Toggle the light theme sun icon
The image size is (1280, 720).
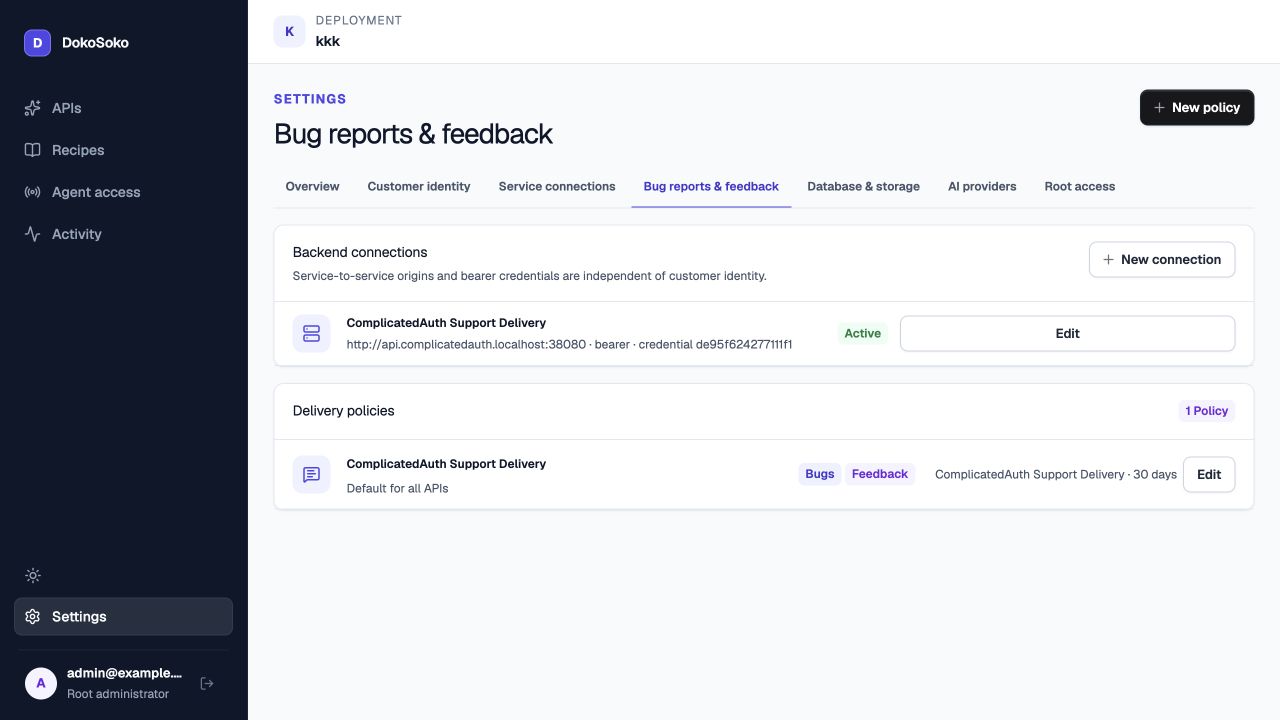(33, 575)
